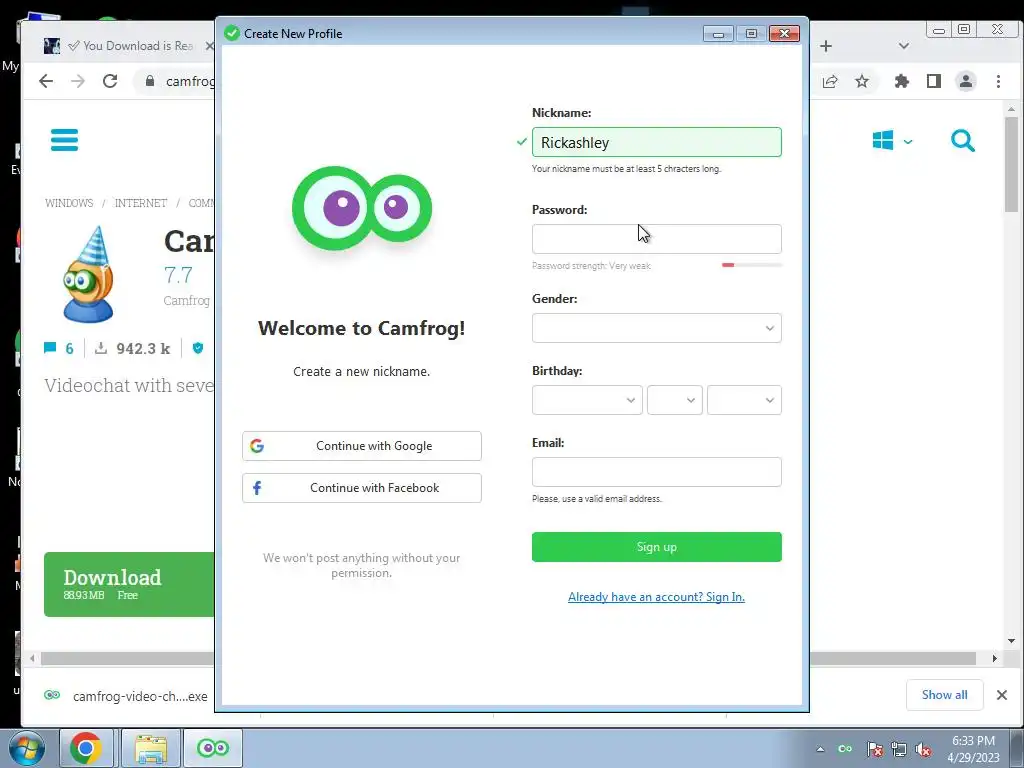Click the browser scroll up arrow
Viewport: 1024px width, 768px height.
(x=1012, y=109)
